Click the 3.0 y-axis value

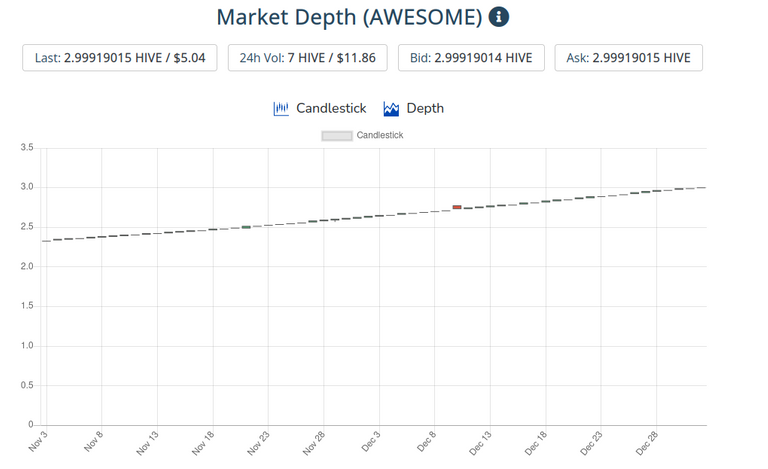pyautogui.click(x=27, y=187)
